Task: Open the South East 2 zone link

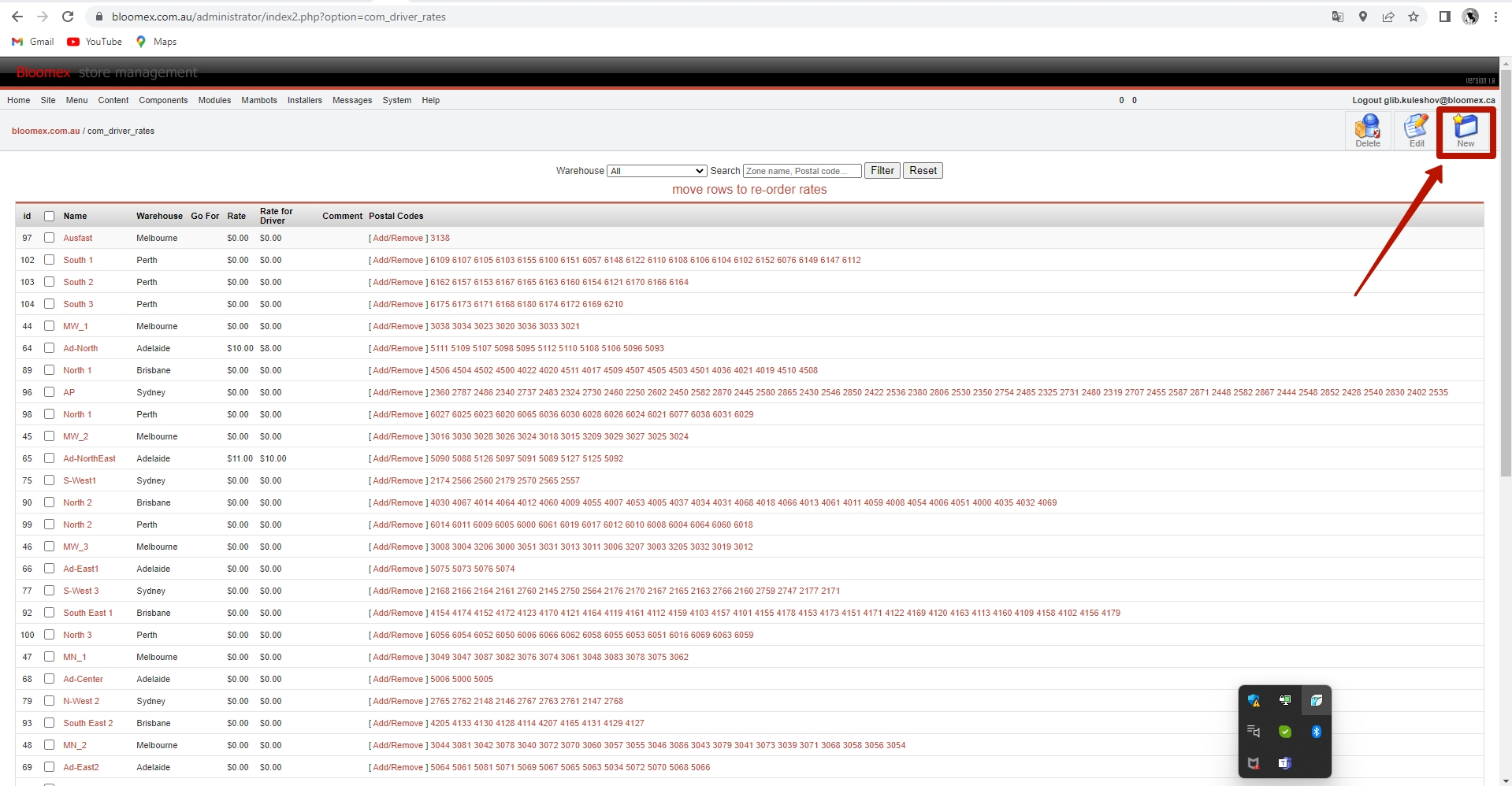Action: pyautogui.click(x=88, y=723)
